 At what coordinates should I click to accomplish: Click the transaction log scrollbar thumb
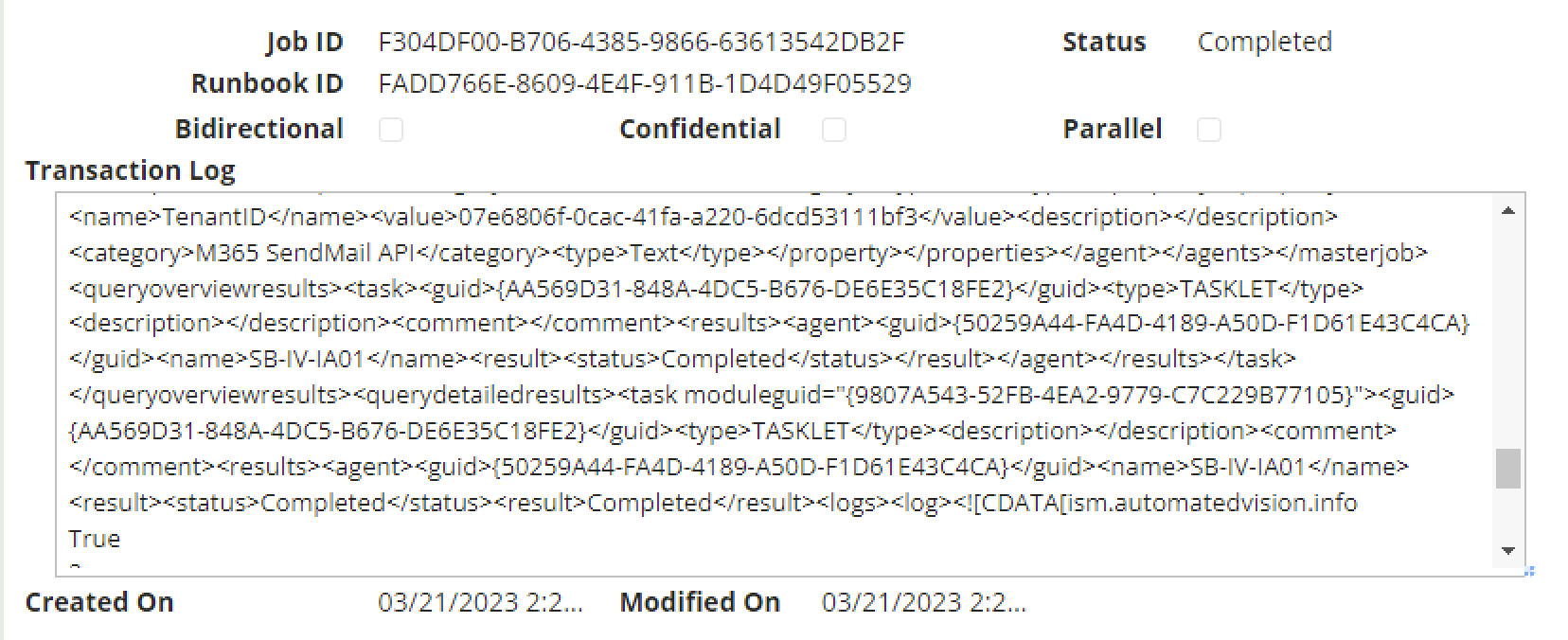tap(1508, 469)
